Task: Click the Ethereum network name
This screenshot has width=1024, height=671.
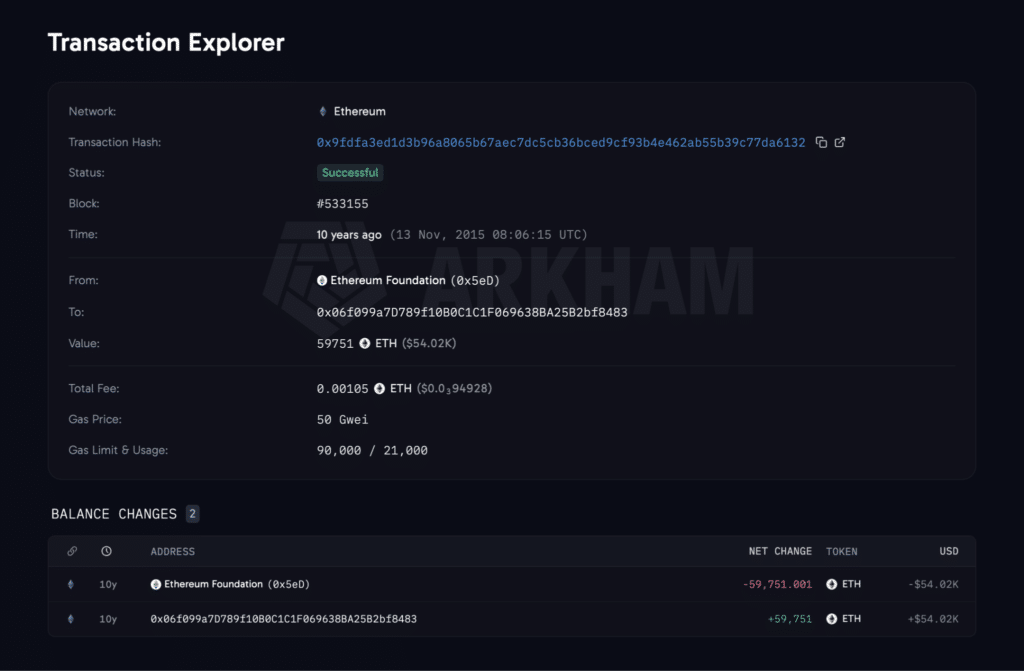Action: click(x=360, y=112)
